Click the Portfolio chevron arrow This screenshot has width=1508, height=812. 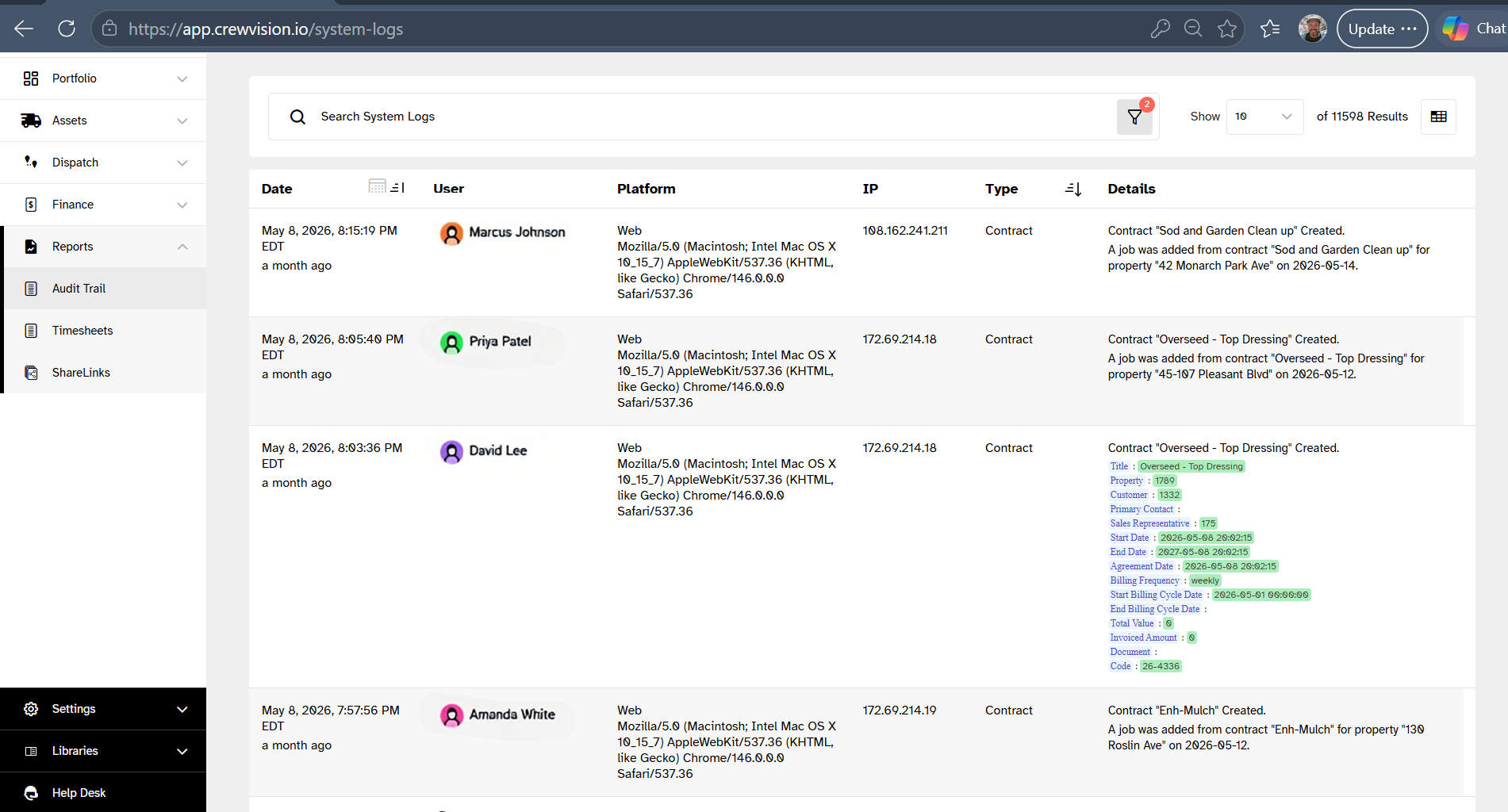(182, 79)
